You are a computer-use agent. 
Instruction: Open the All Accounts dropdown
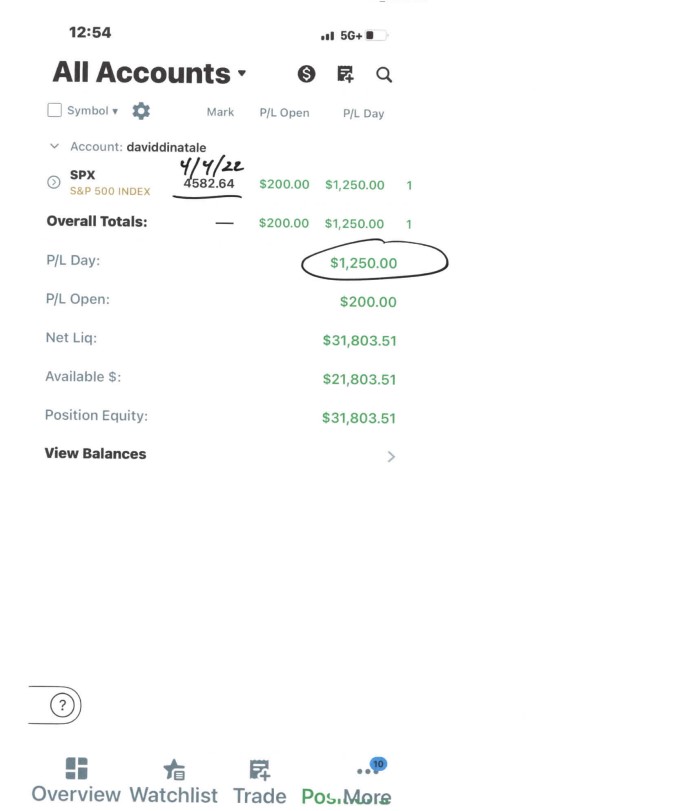149,72
